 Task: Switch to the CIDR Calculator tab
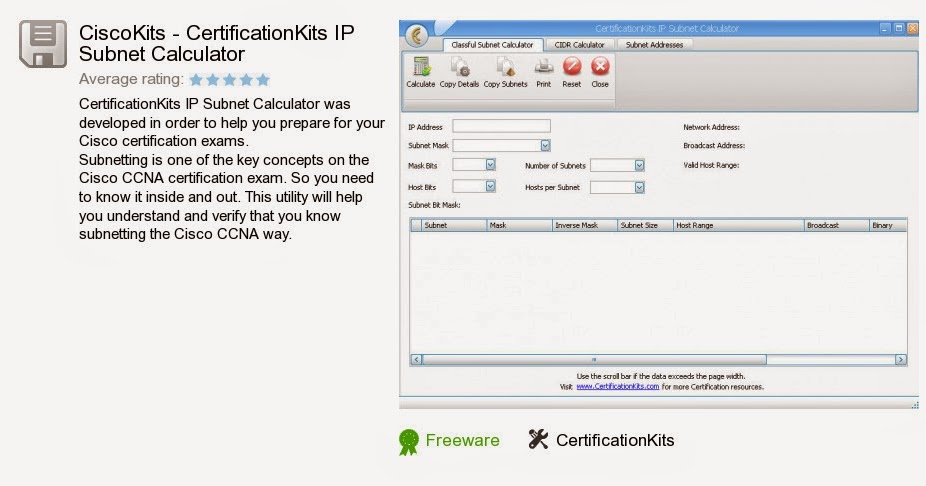tap(579, 45)
